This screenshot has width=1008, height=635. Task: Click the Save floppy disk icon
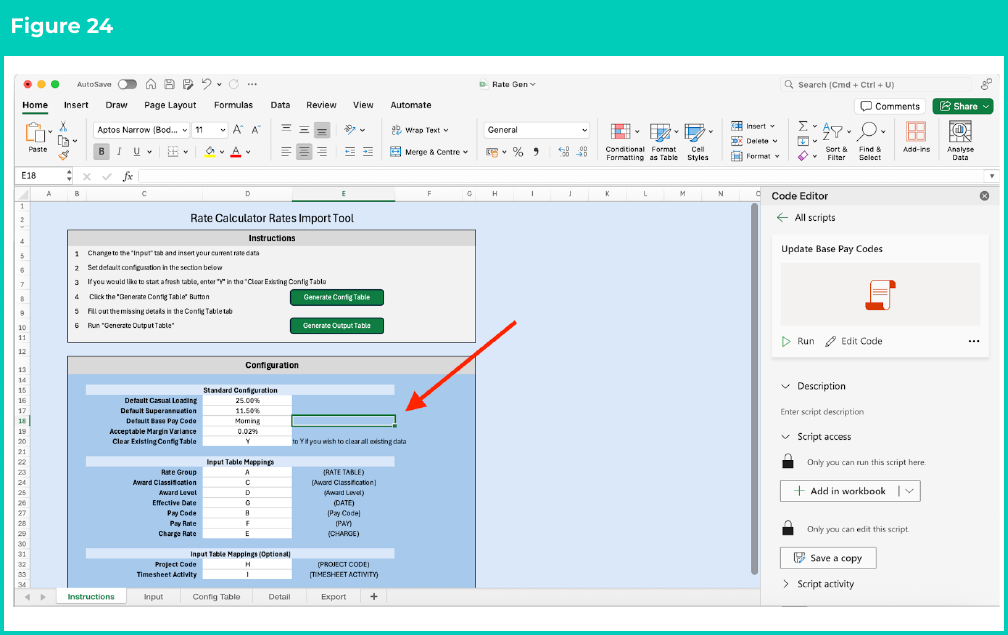(169, 84)
